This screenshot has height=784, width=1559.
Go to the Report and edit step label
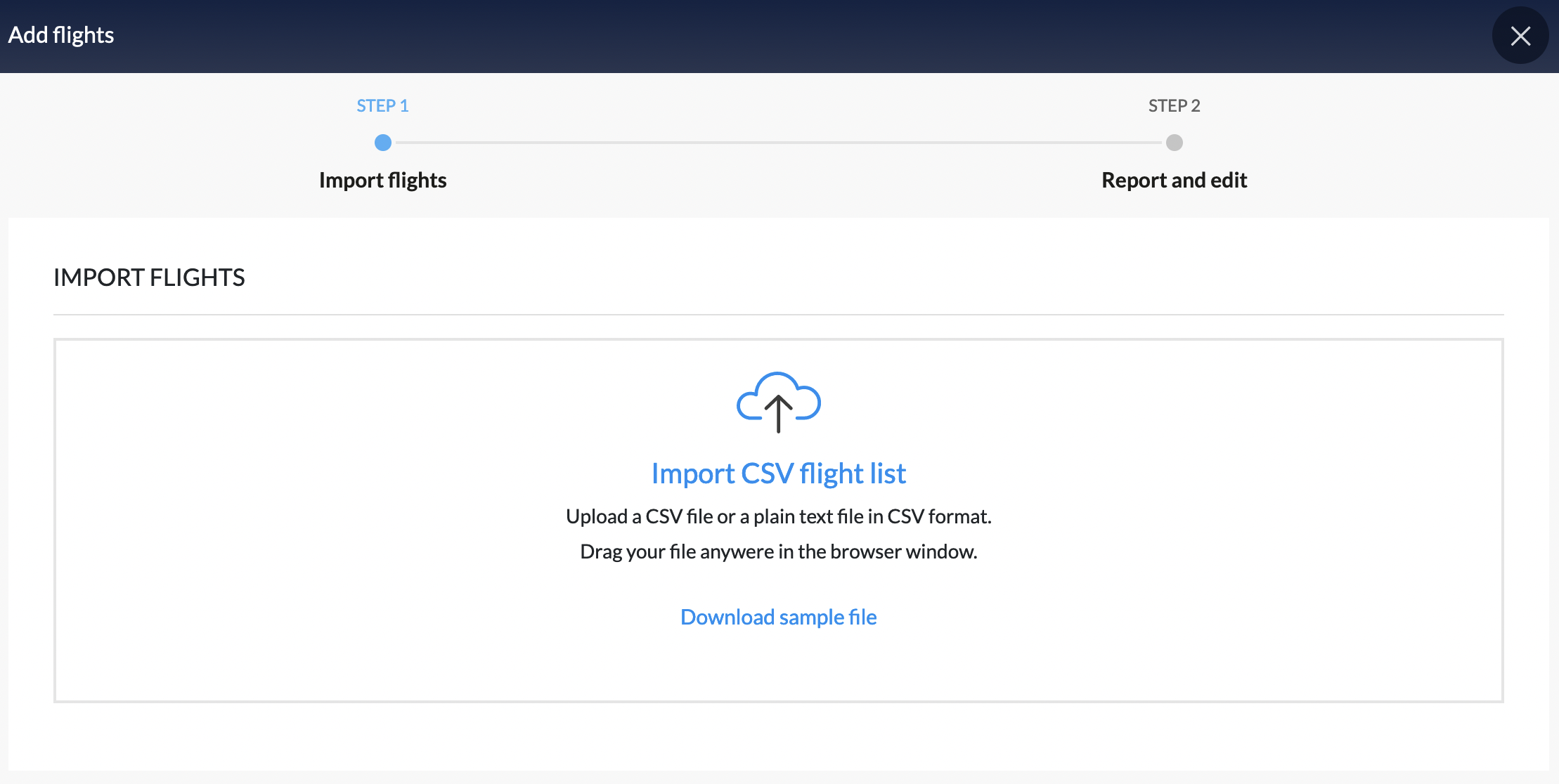pyautogui.click(x=1175, y=181)
